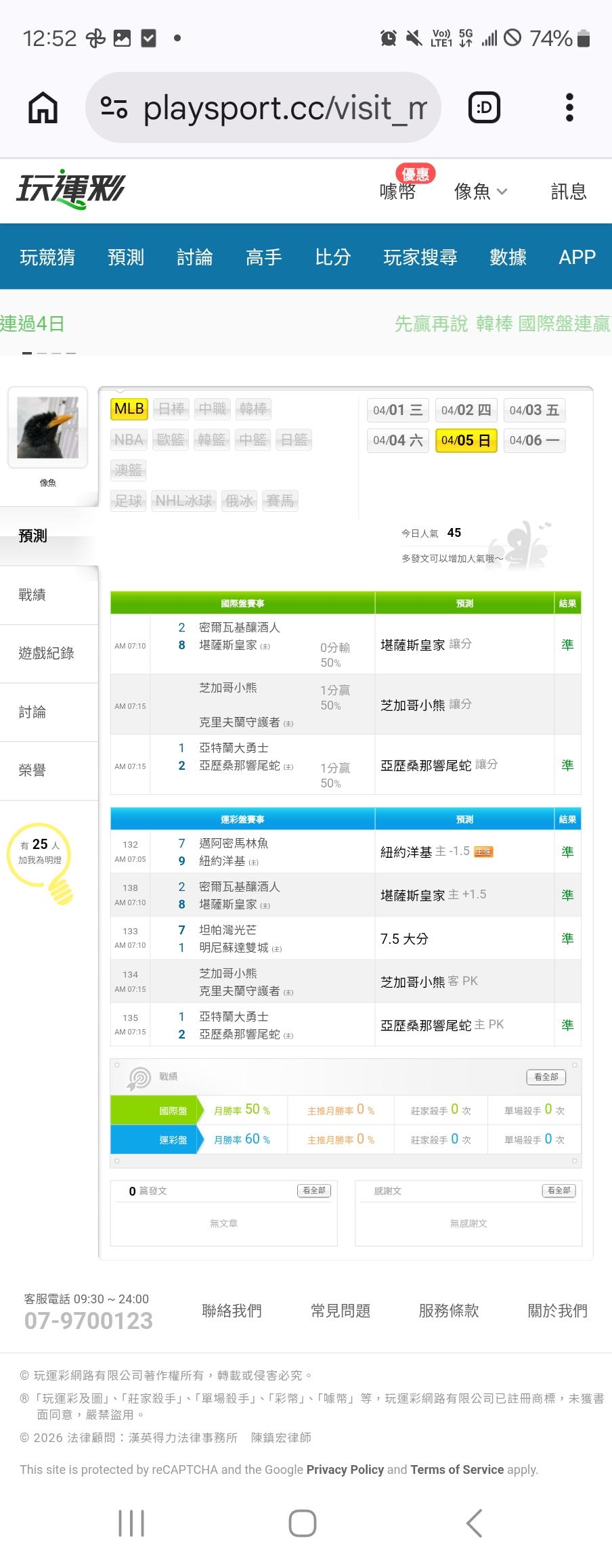Open the browser three-dot menu
612x1568 pixels.
[569, 108]
